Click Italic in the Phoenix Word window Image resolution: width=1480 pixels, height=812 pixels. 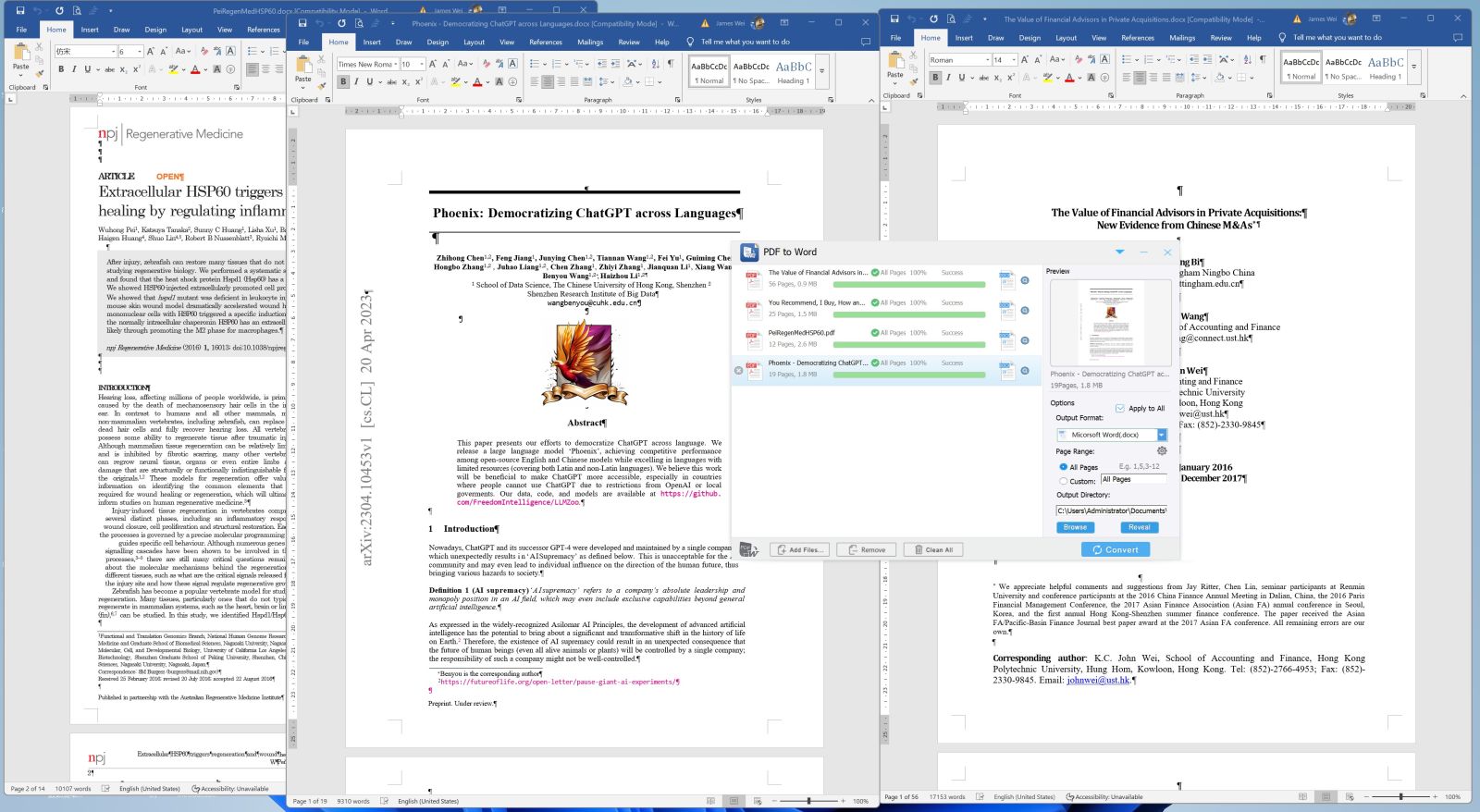(x=356, y=81)
